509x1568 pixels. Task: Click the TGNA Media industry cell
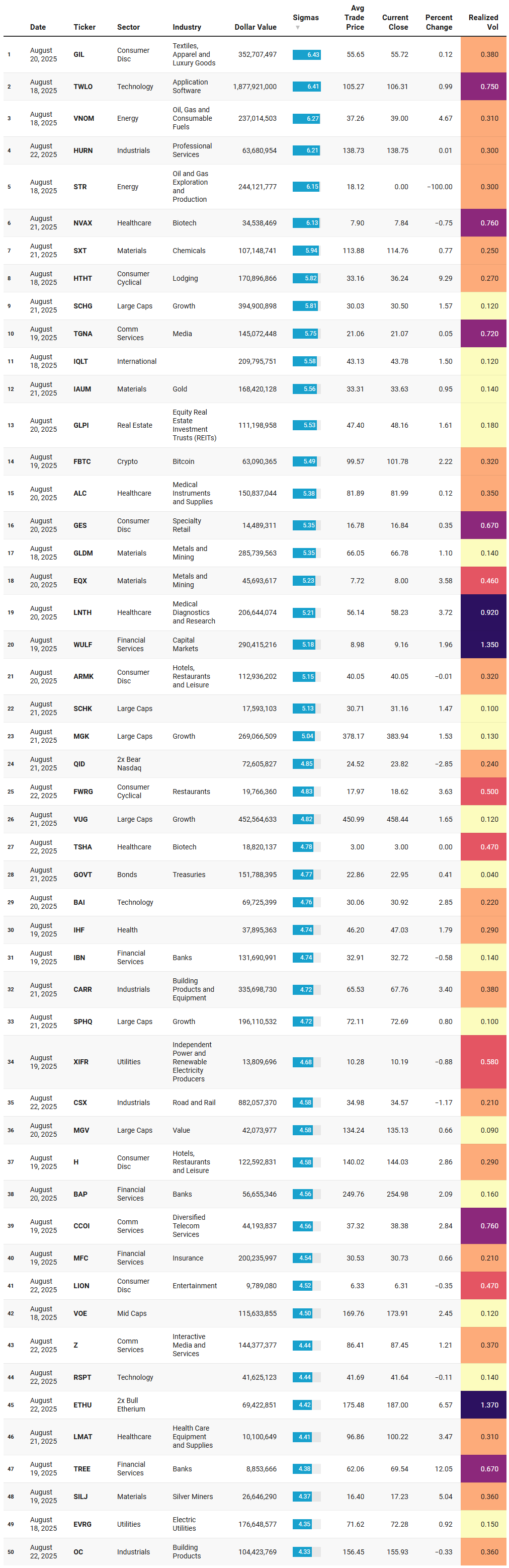[x=183, y=334]
